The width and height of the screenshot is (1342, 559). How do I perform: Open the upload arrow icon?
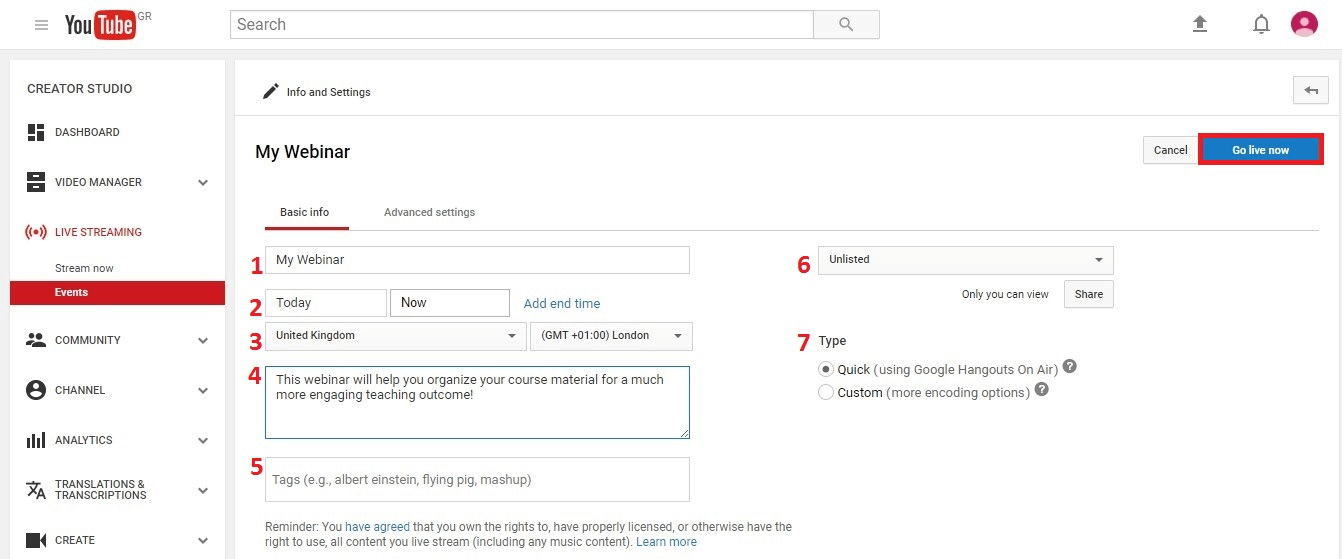[x=1201, y=24]
